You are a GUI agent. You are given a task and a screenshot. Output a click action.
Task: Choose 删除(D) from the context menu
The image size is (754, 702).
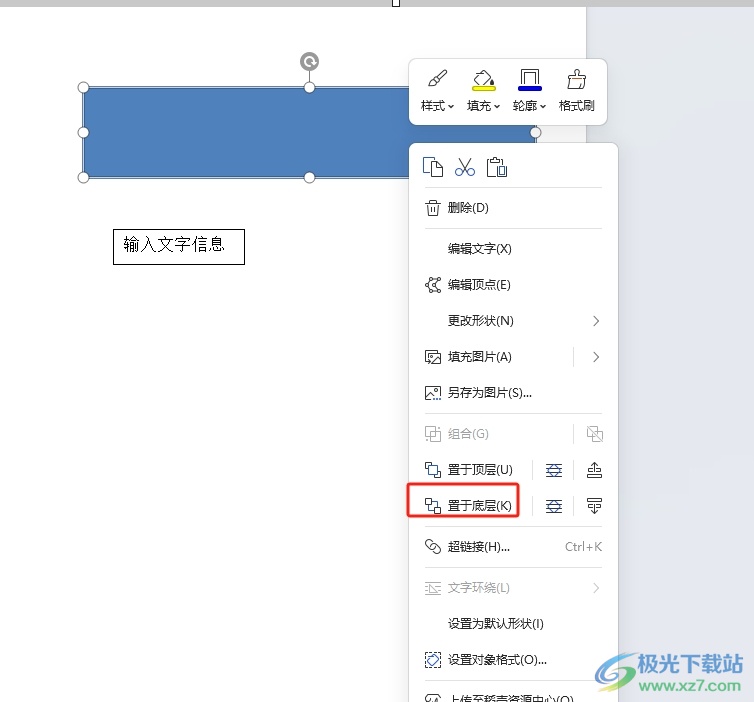click(513, 208)
